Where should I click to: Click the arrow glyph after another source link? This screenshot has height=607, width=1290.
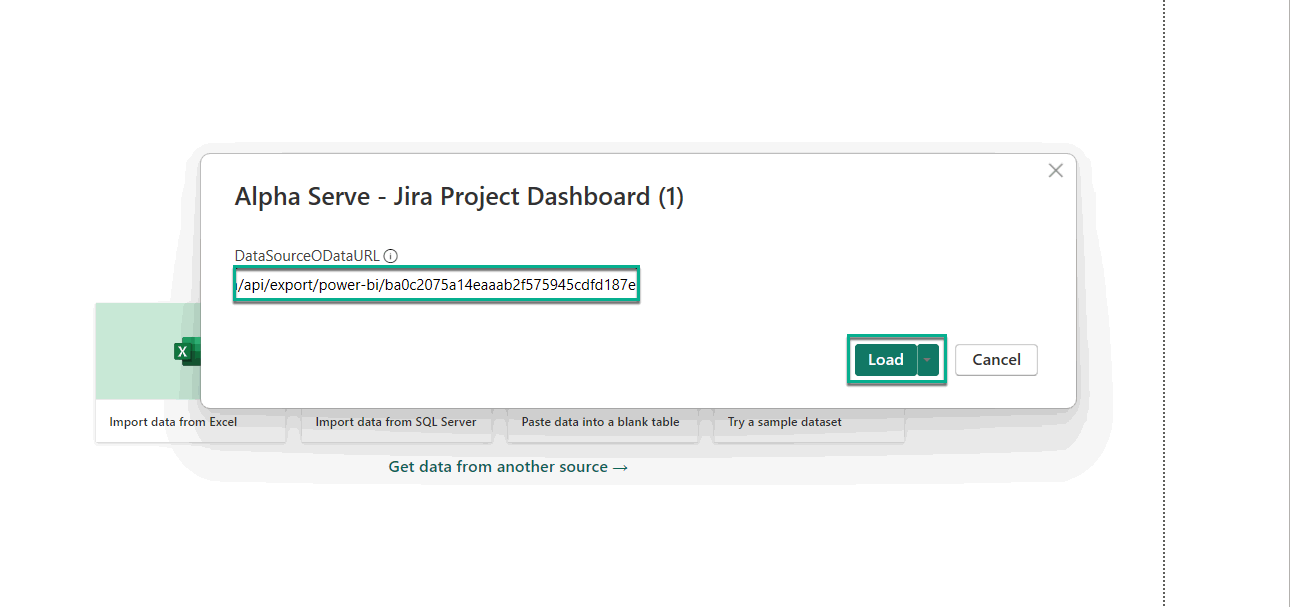pyautogui.click(x=620, y=466)
